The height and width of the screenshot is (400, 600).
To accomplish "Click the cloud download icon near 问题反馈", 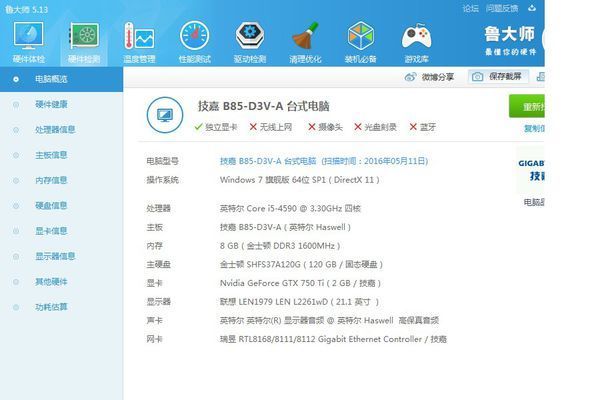I will 532,8.
